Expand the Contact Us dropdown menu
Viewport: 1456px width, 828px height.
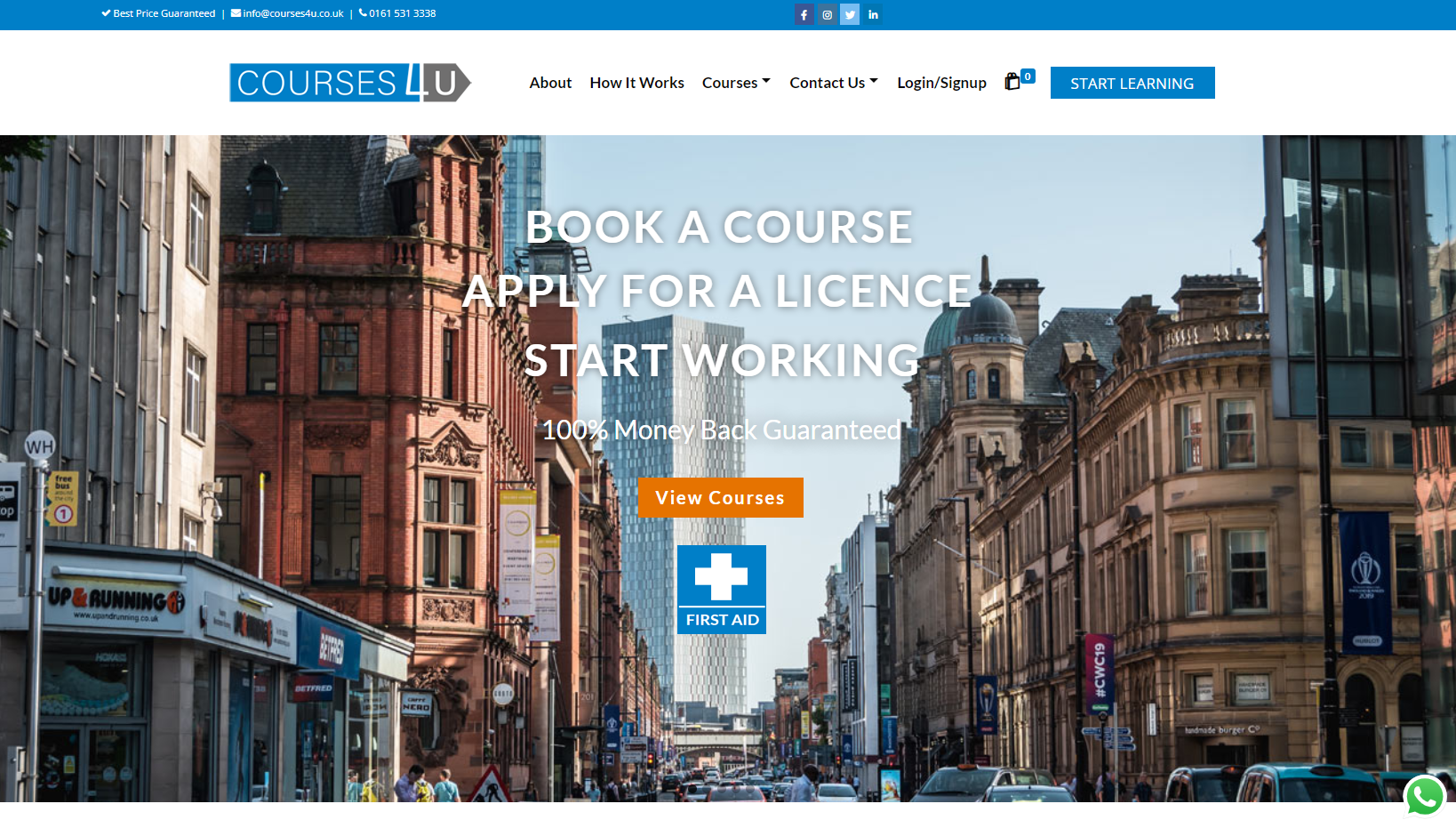[827, 82]
